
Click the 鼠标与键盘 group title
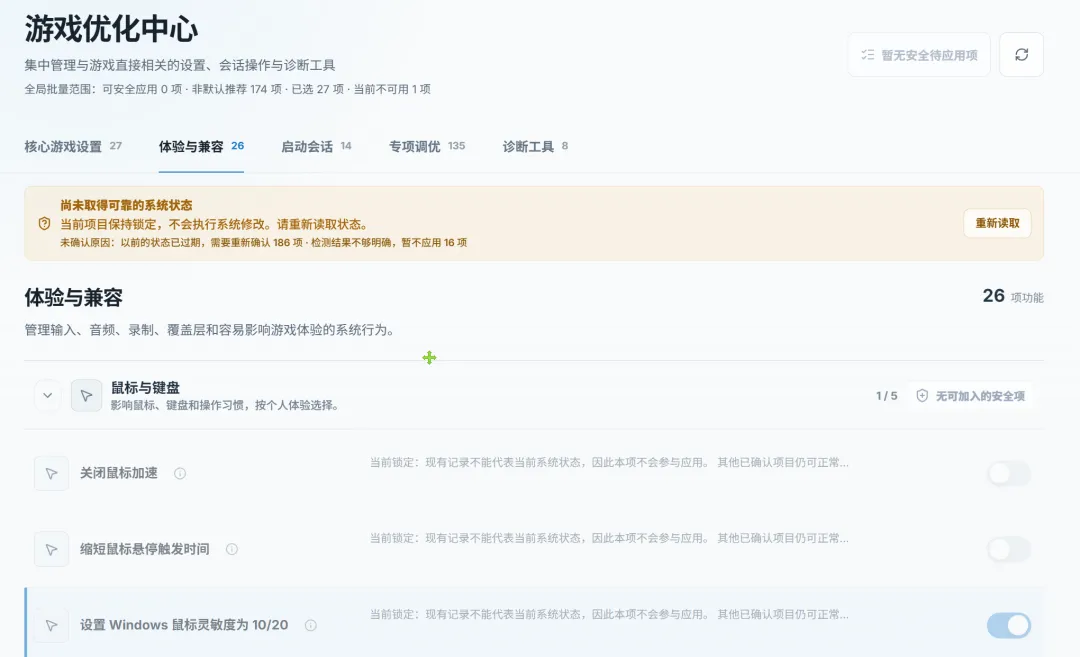point(145,388)
